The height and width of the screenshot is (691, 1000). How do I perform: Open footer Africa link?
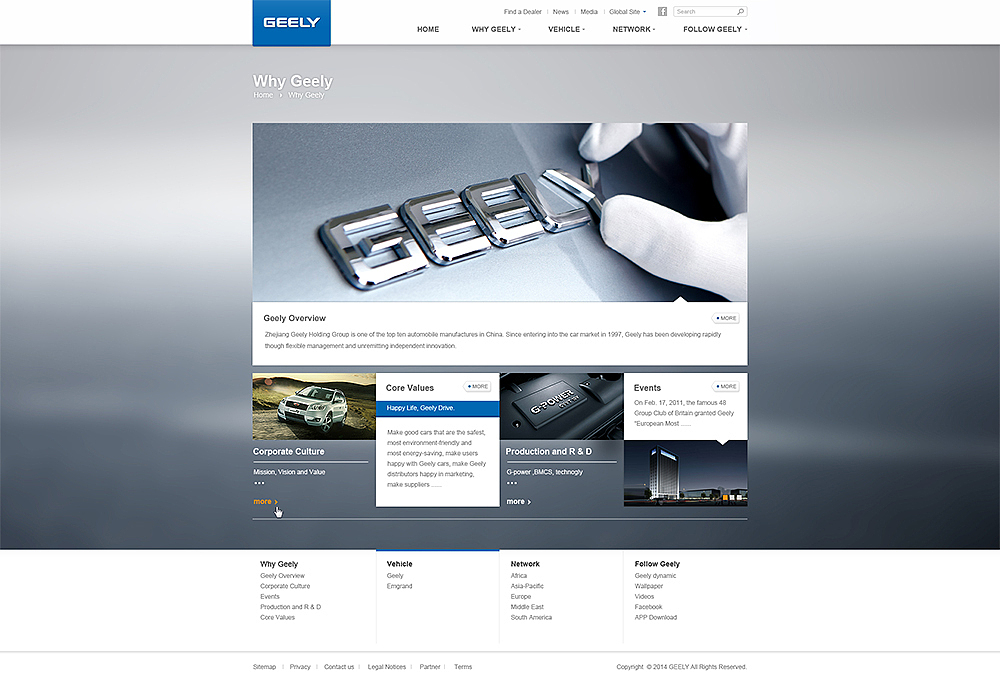[x=518, y=576]
